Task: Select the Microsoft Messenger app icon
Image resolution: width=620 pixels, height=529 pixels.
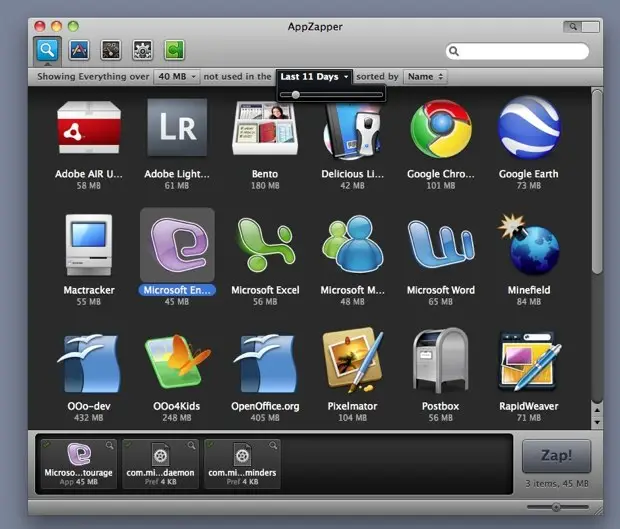Action: (x=353, y=244)
